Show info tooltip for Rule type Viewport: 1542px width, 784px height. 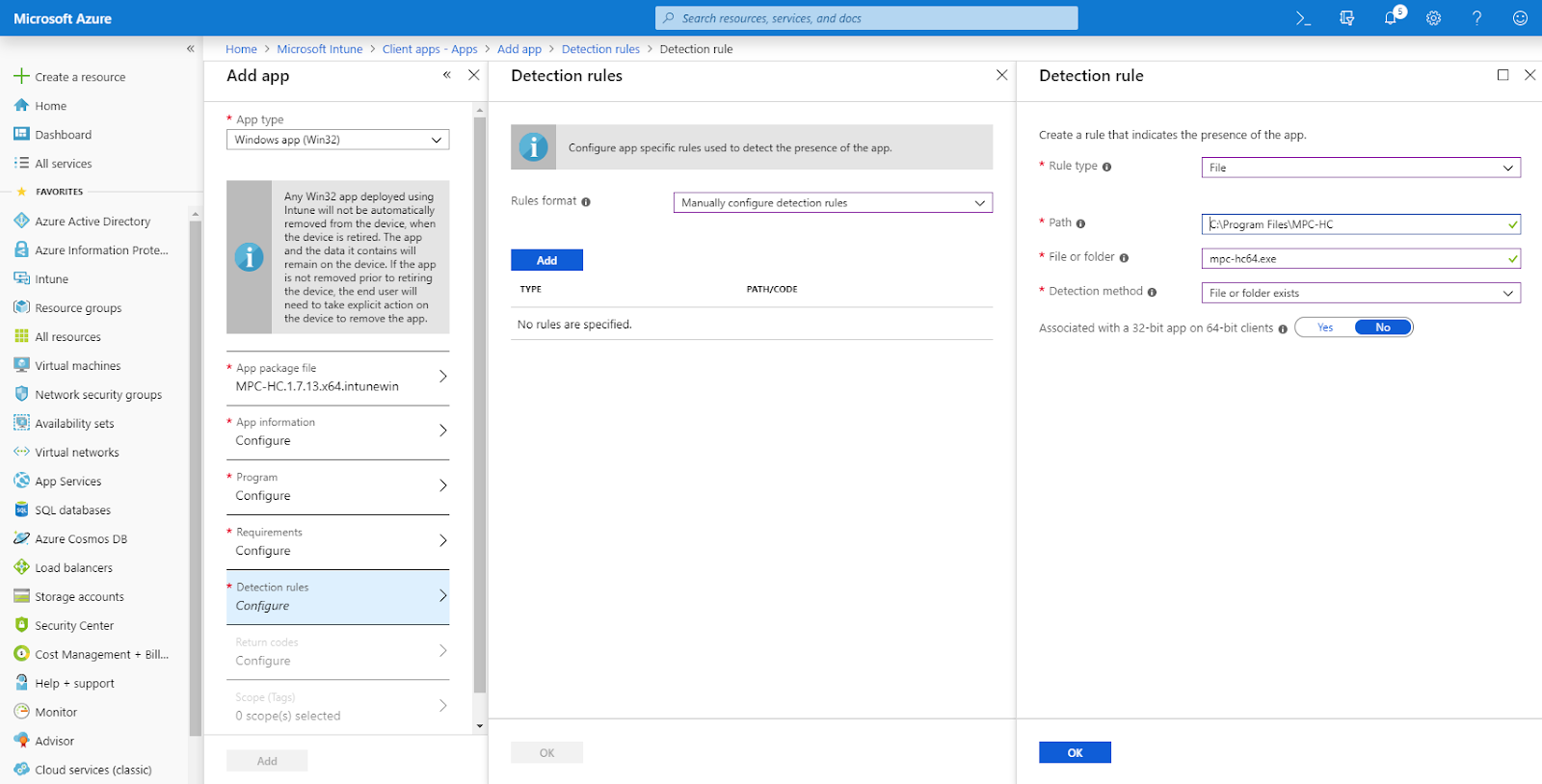coord(1106,167)
